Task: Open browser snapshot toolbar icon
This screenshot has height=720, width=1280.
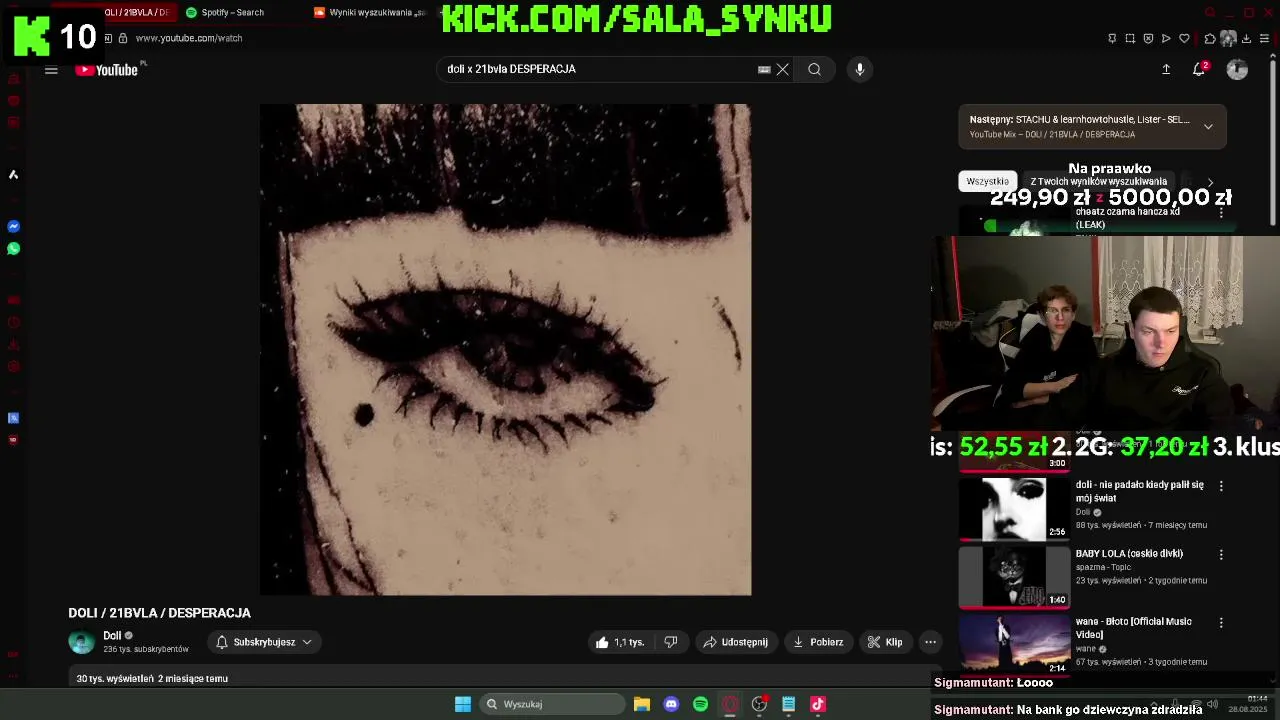Action: click(1130, 38)
